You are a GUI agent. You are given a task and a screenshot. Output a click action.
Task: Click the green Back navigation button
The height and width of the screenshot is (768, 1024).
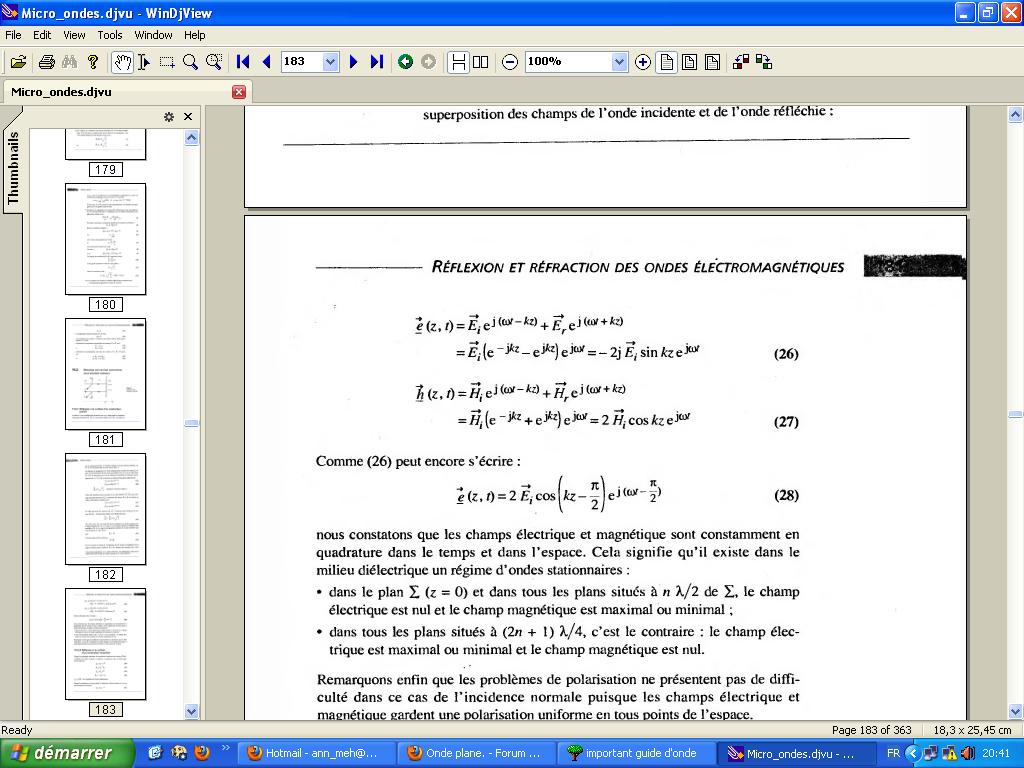pyautogui.click(x=405, y=62)
